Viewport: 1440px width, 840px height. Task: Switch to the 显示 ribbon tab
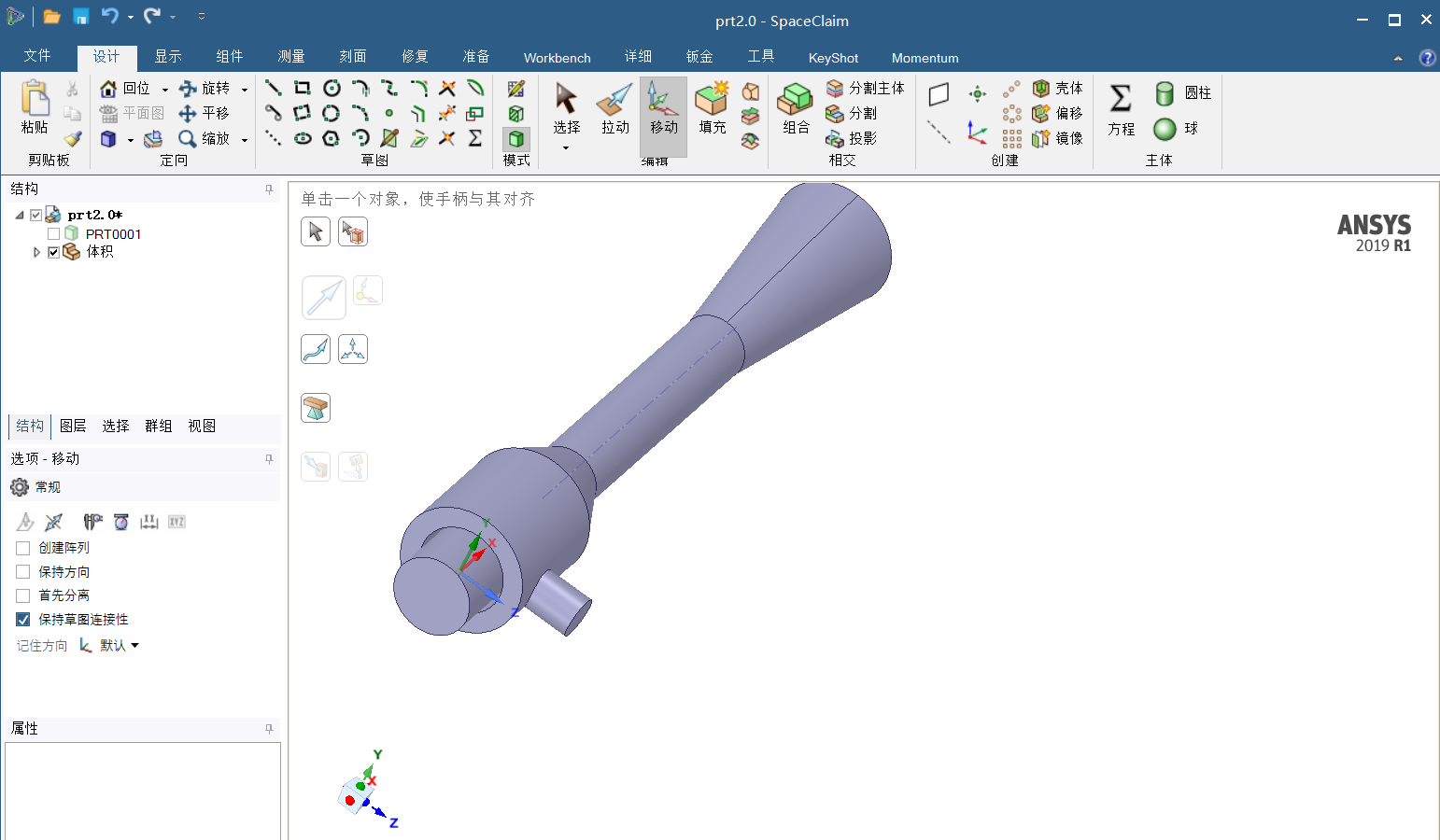pos(168,57)
